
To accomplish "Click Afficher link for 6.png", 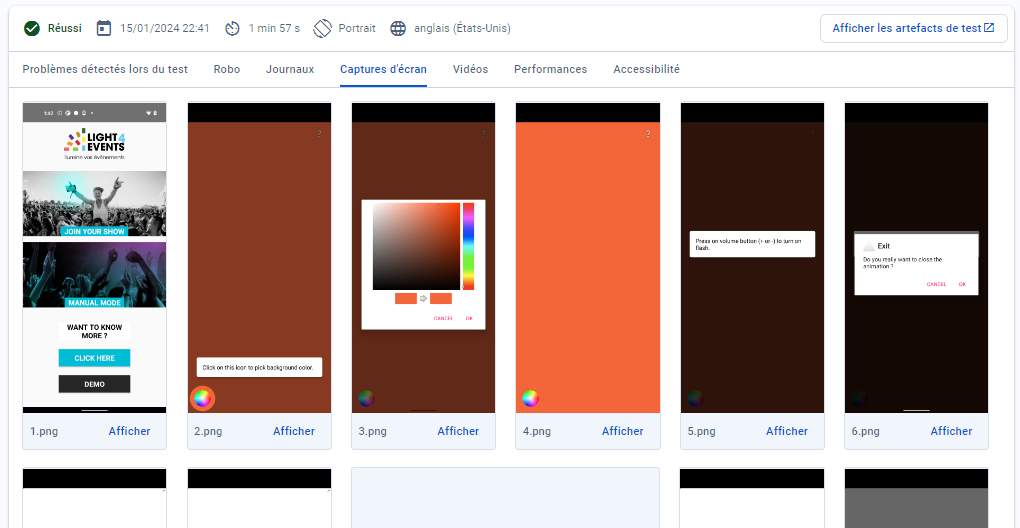I will 951,431.
